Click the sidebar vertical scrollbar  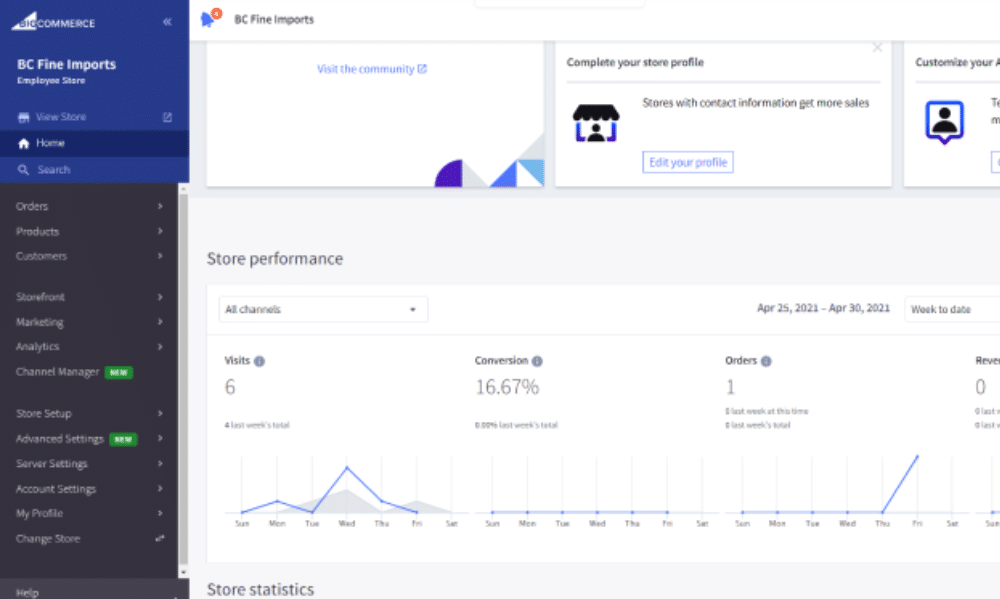[x=182, y=380]
